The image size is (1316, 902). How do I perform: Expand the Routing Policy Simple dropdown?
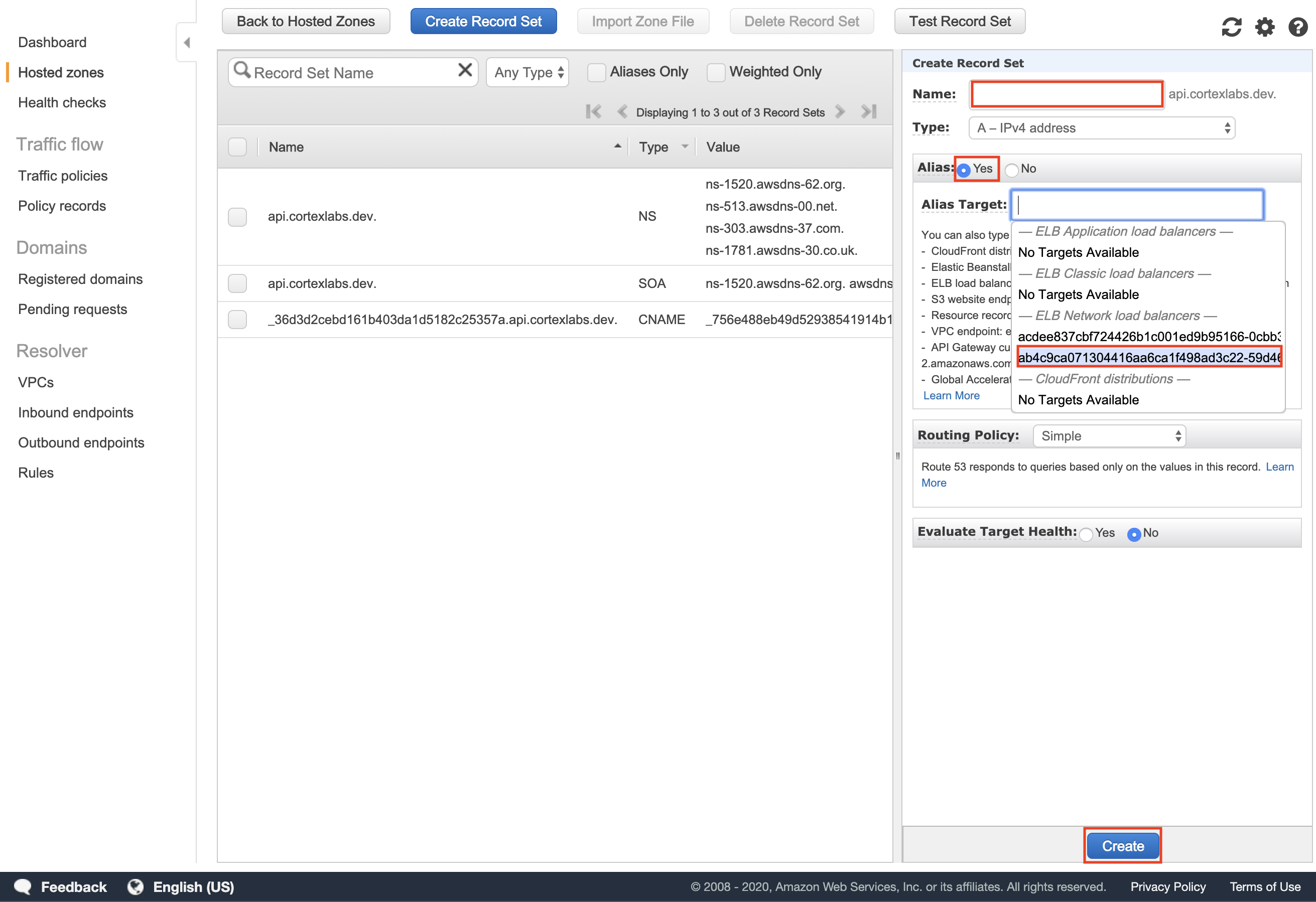1109,436
